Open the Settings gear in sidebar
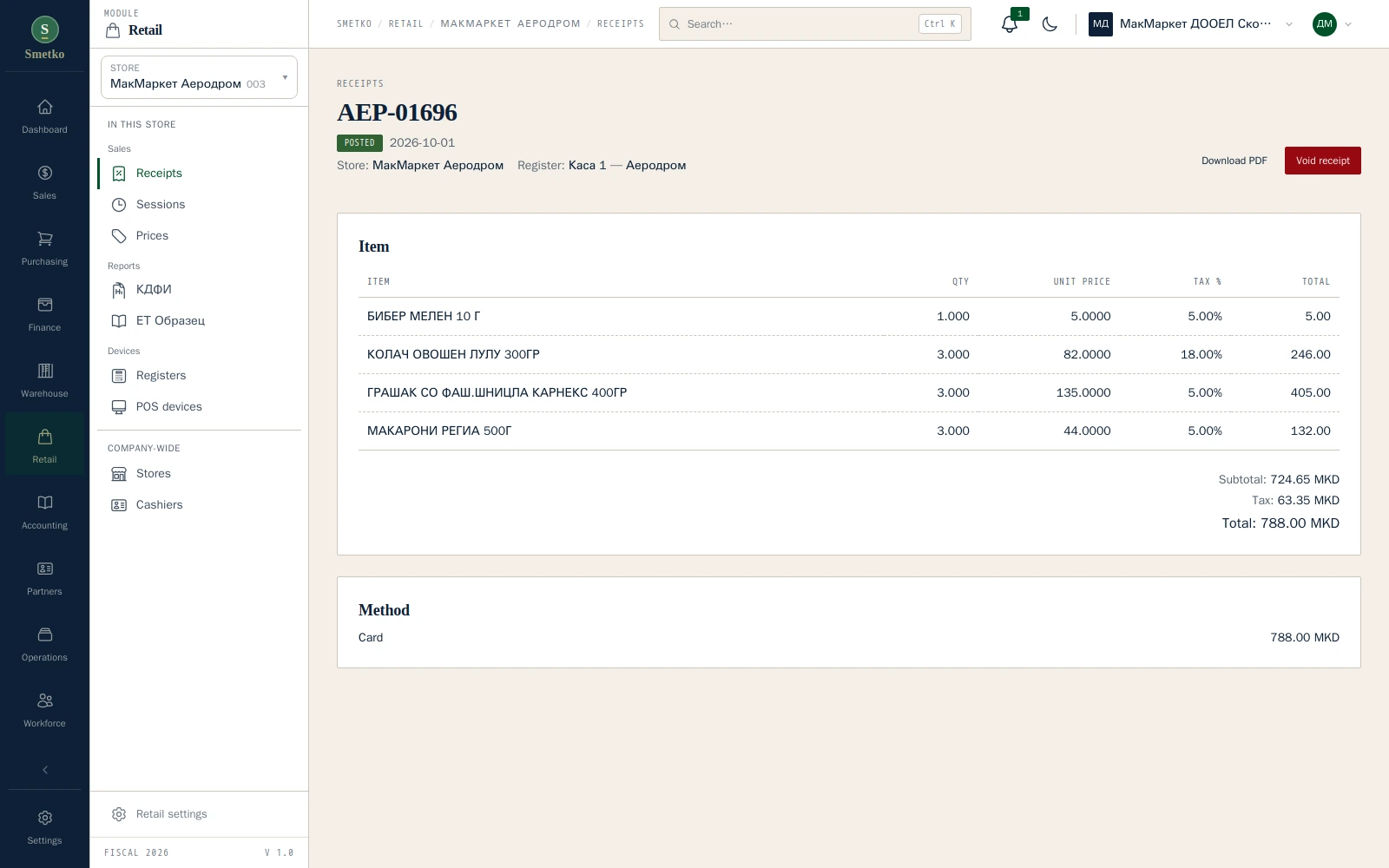Image resolution: width=1389 pixels, height=868 pixels. (45, 818)
